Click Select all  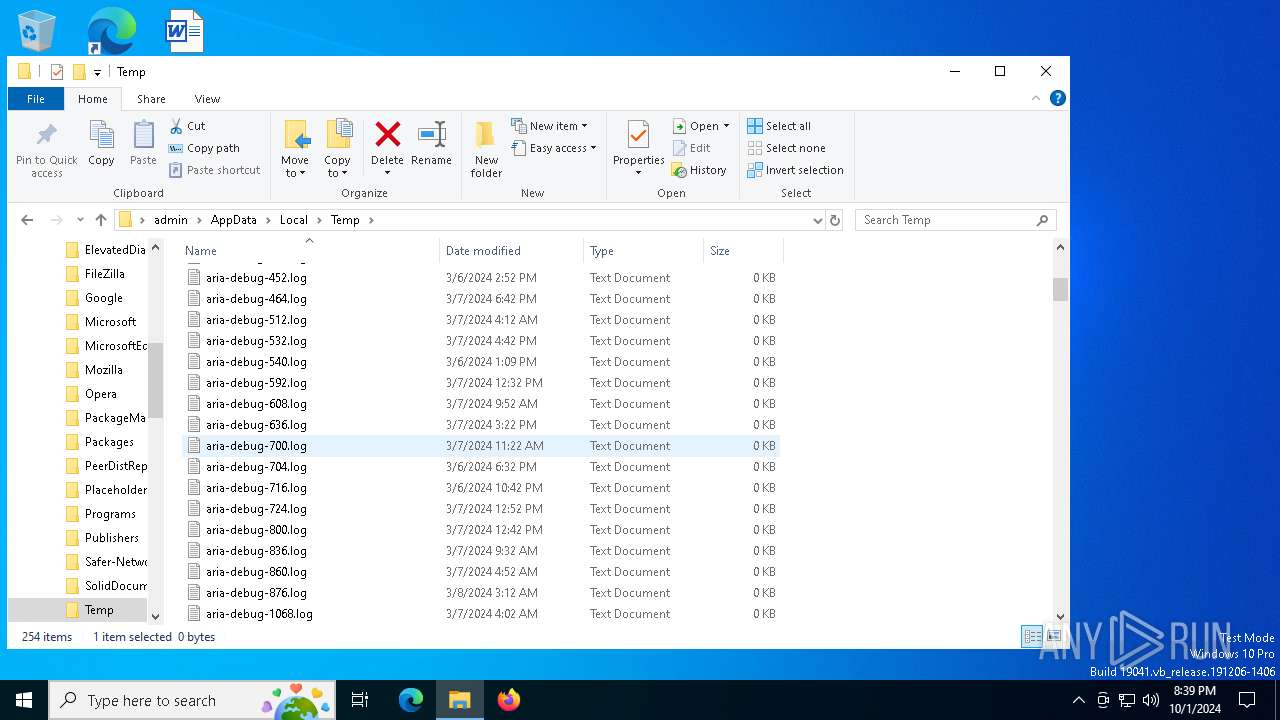pos(779,126)
